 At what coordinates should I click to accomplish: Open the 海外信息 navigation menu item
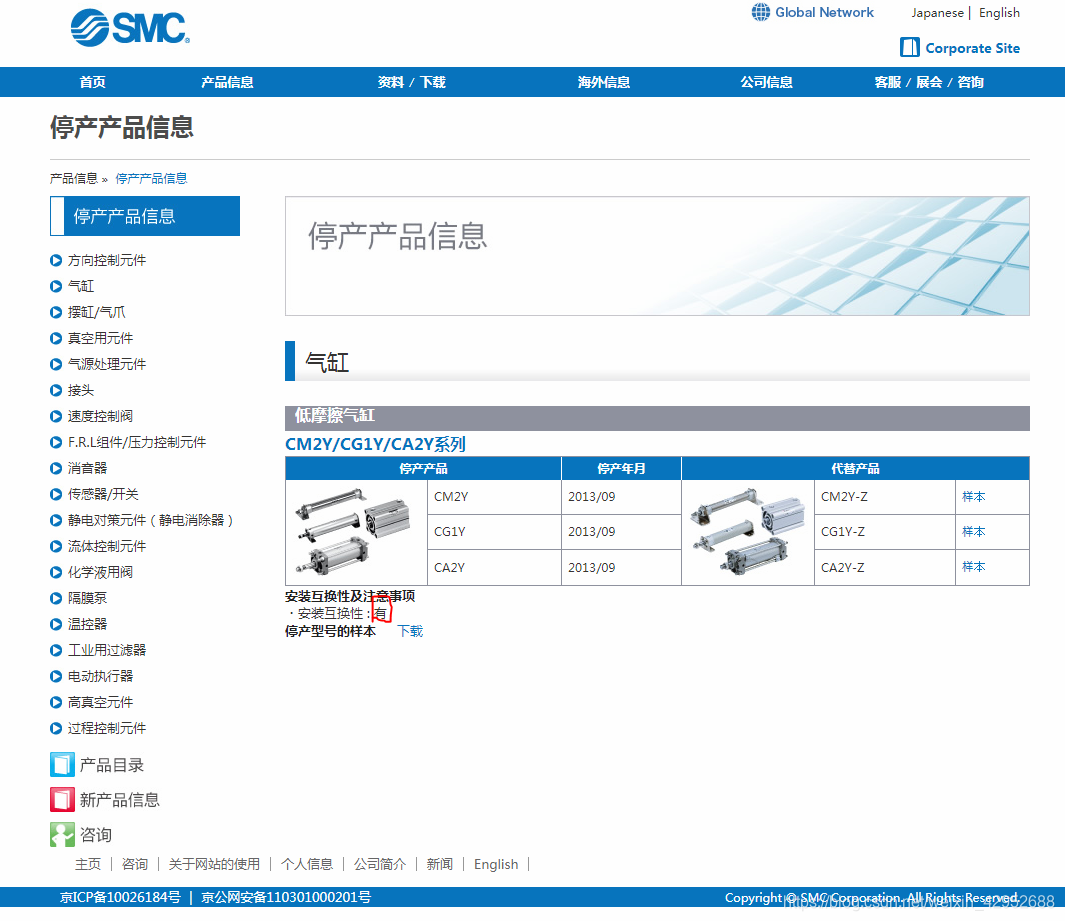point(604,82)
